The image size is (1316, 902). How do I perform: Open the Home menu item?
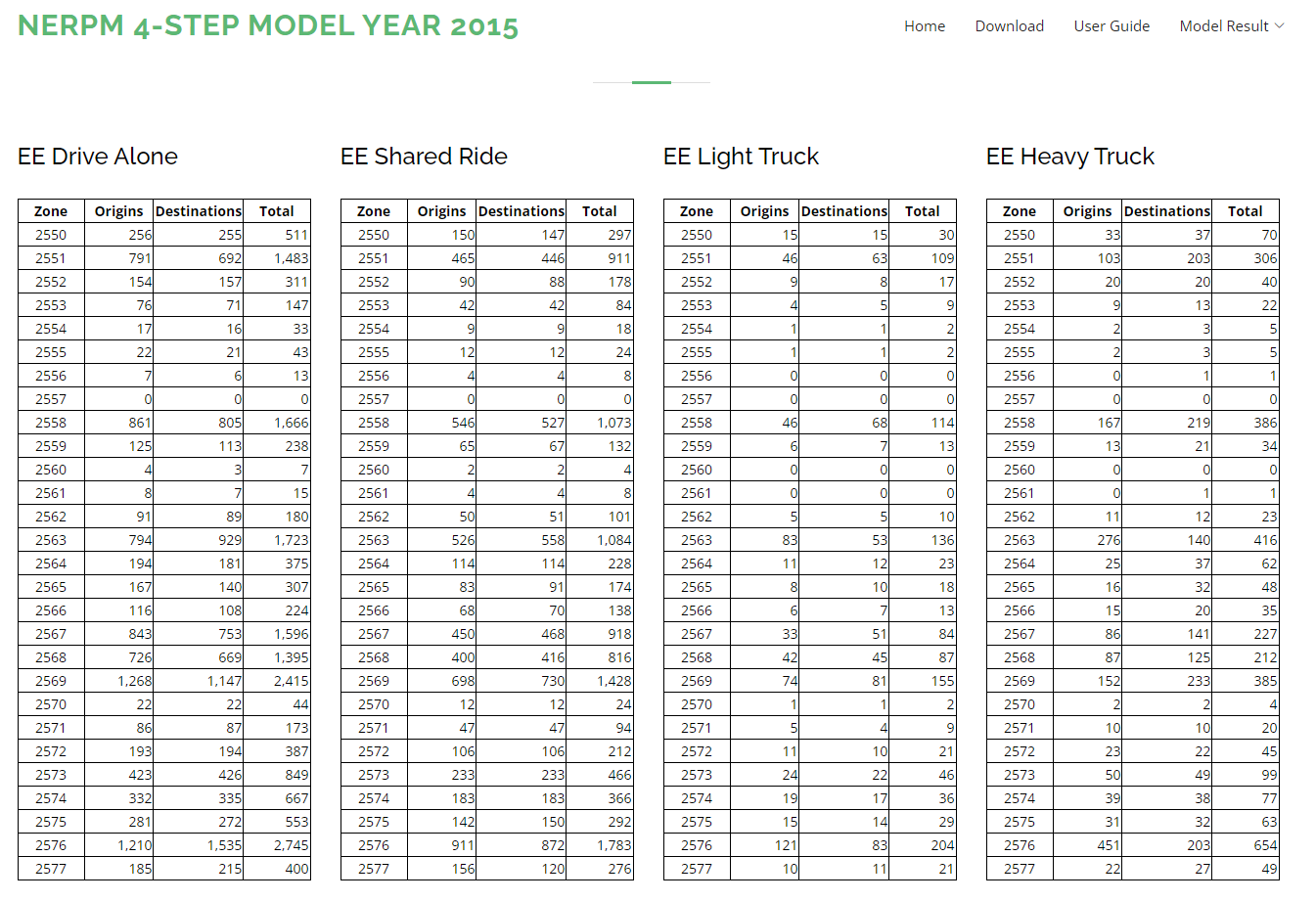click(924, 26)
